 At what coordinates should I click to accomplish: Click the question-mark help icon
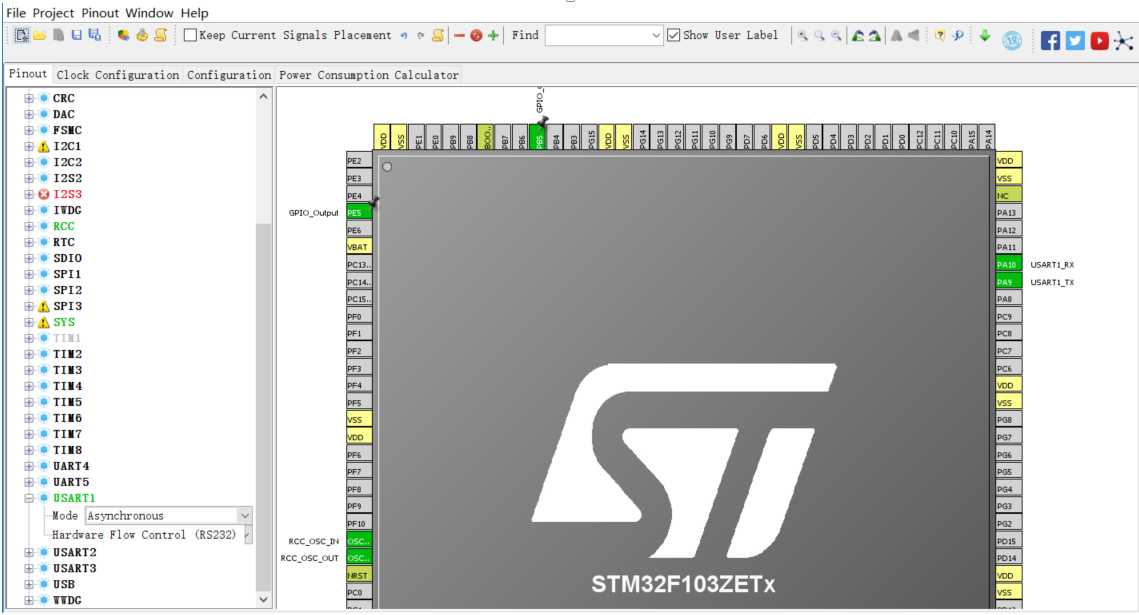pos(940,35)
